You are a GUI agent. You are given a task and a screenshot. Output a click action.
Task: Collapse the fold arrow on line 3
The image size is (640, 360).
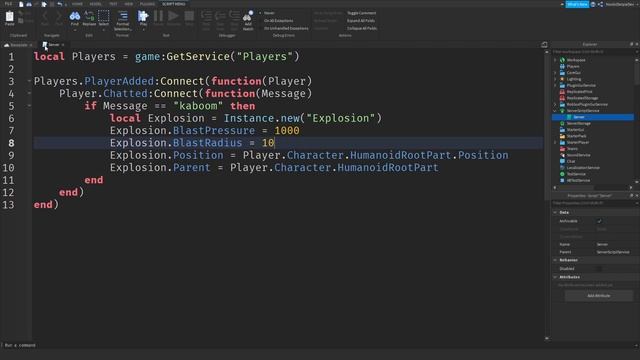[x=29, y=81]
